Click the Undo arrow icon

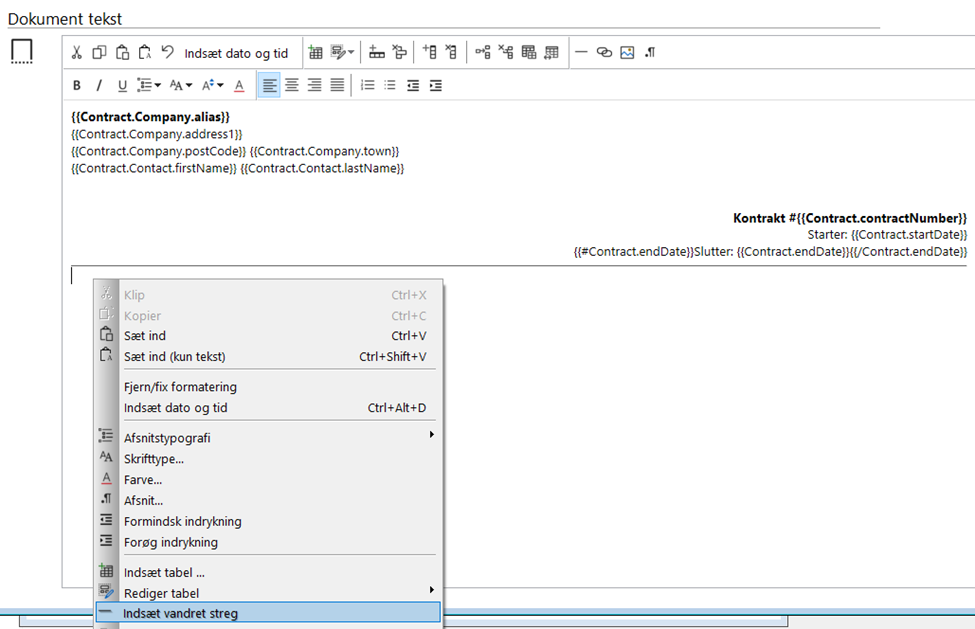[167, 52]
